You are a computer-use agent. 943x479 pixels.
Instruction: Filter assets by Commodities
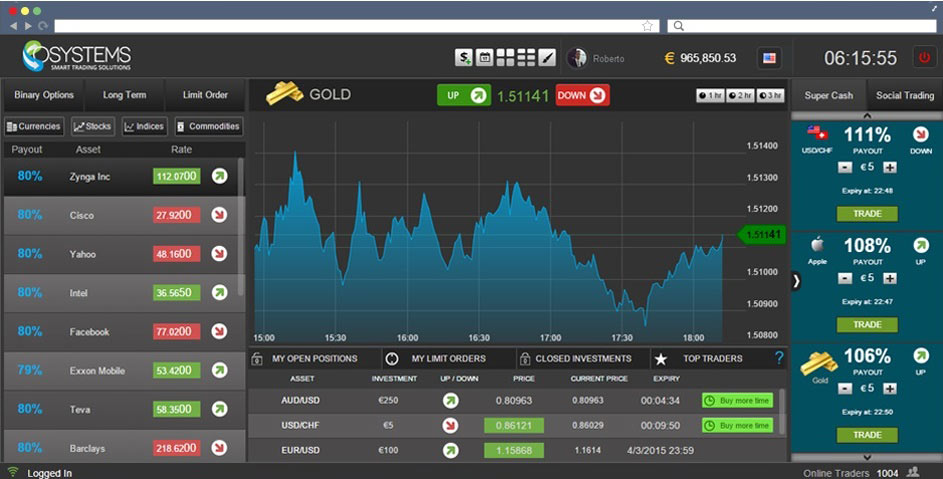(209, 126)
